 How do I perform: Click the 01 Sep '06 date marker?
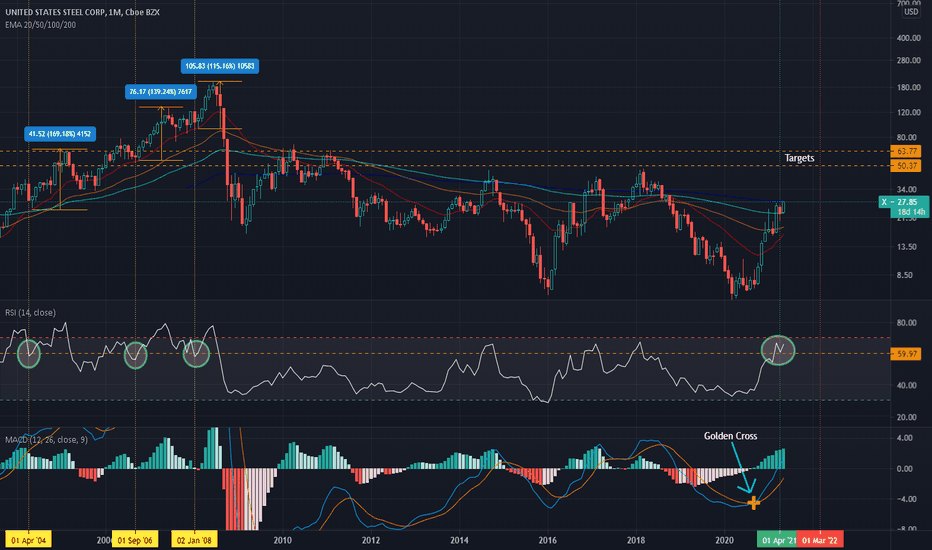point(135,540)
